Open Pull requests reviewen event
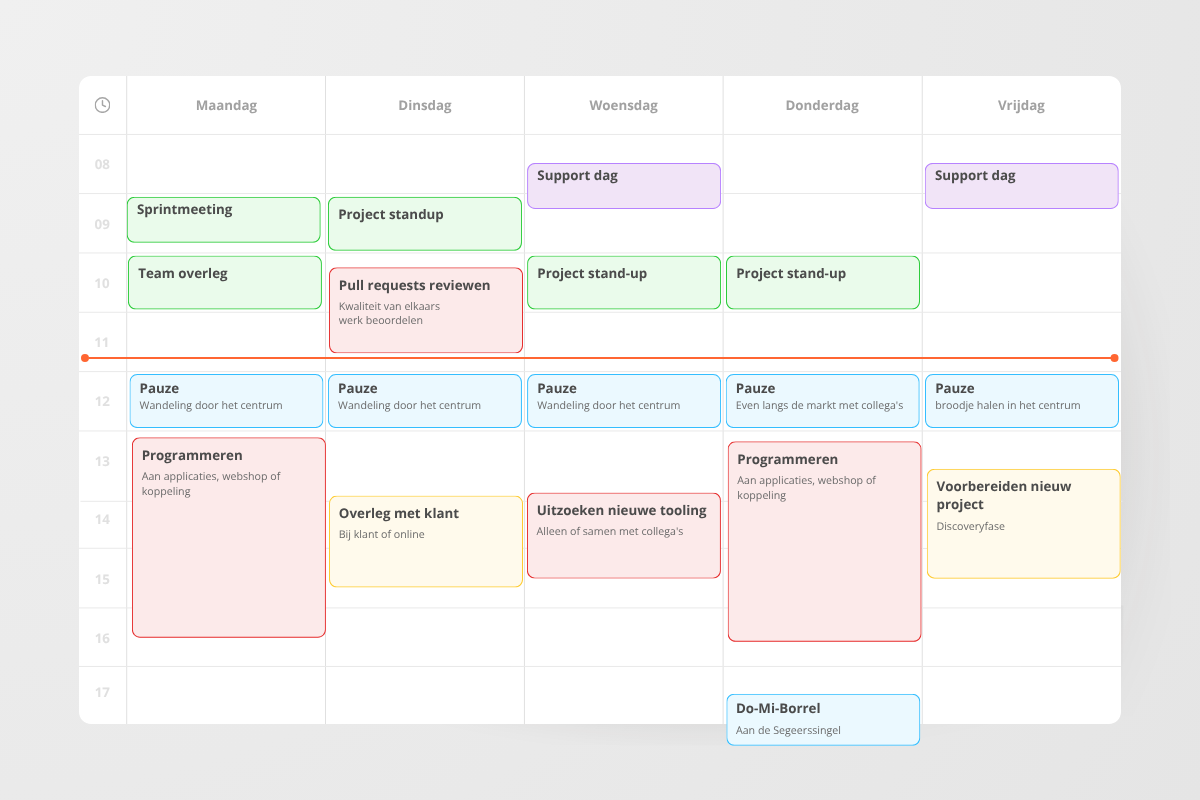The height and width of the screenshot is (800, 1200). pyautogui.click(x=426, y=310)
